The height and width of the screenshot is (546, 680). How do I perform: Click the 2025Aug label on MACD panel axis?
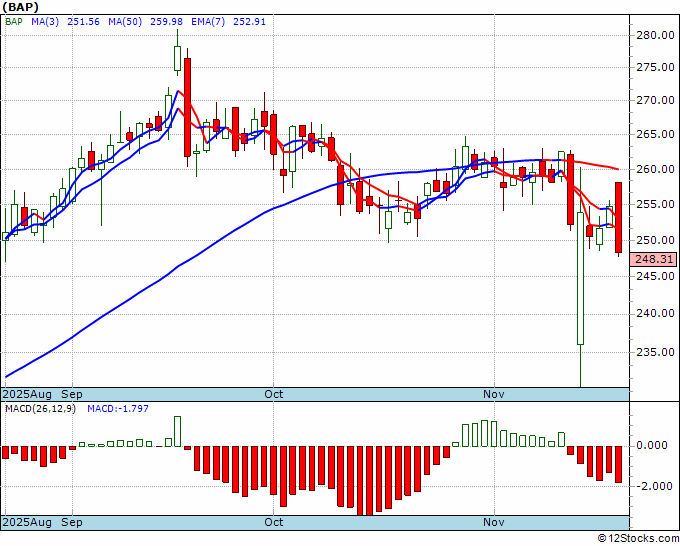[27, 523]
